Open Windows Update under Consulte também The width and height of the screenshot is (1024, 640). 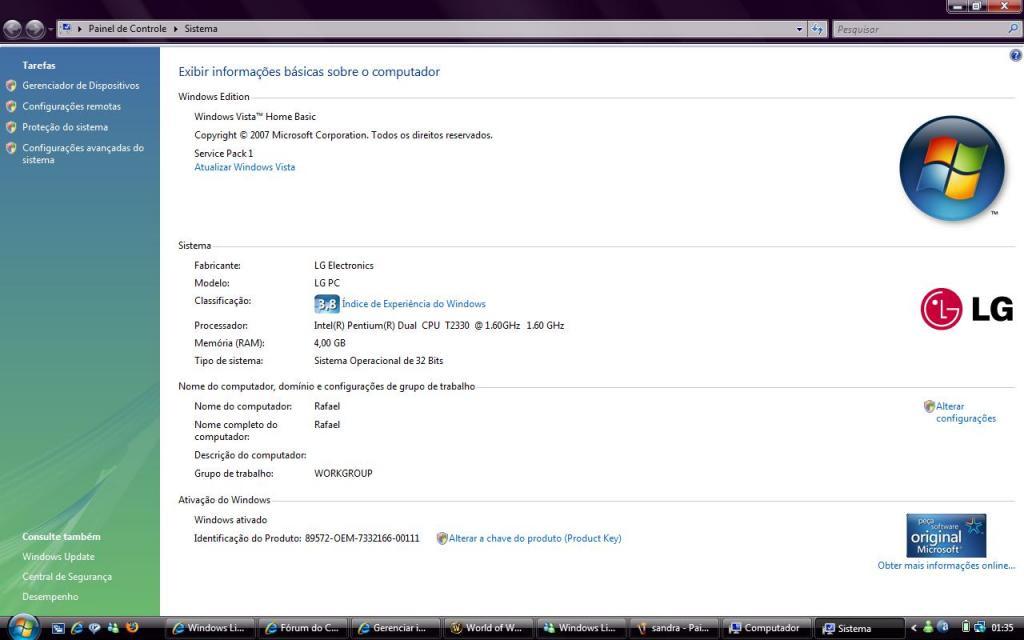click(x=58, y=556)
